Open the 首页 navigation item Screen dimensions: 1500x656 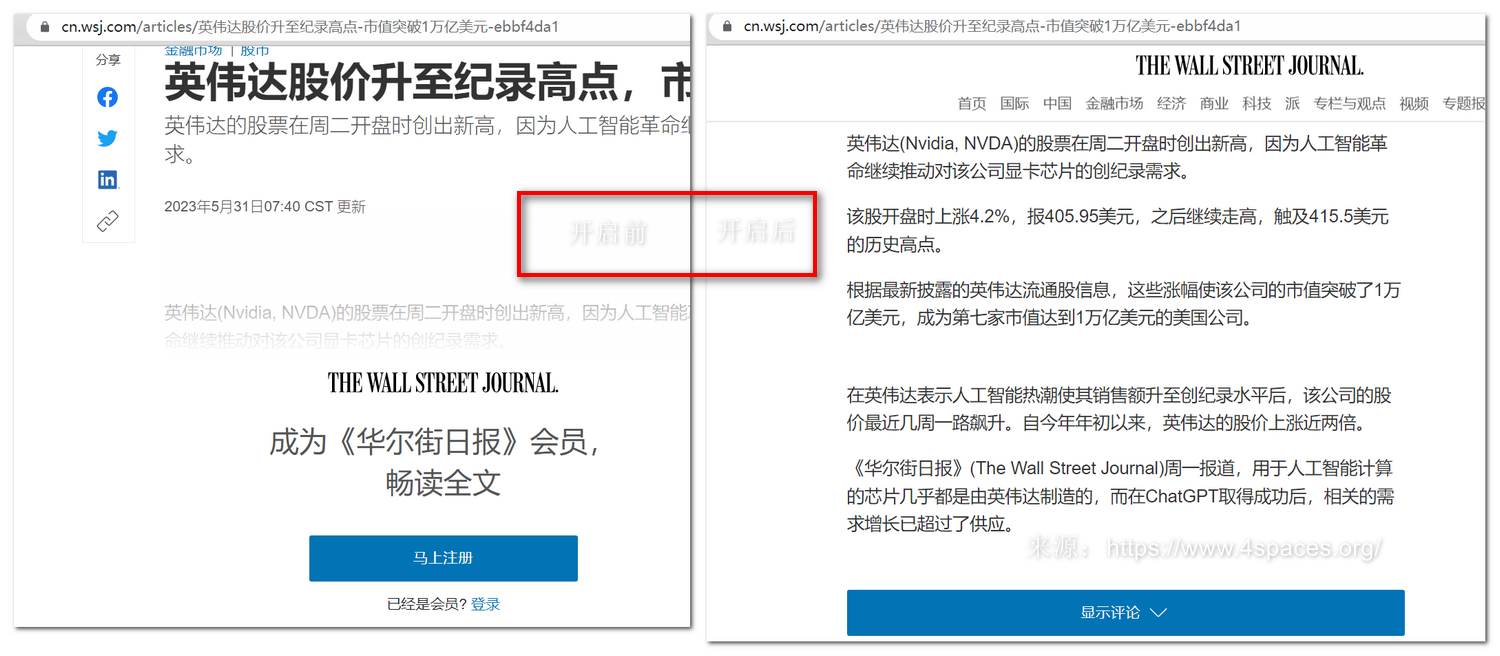pos(971,103)
